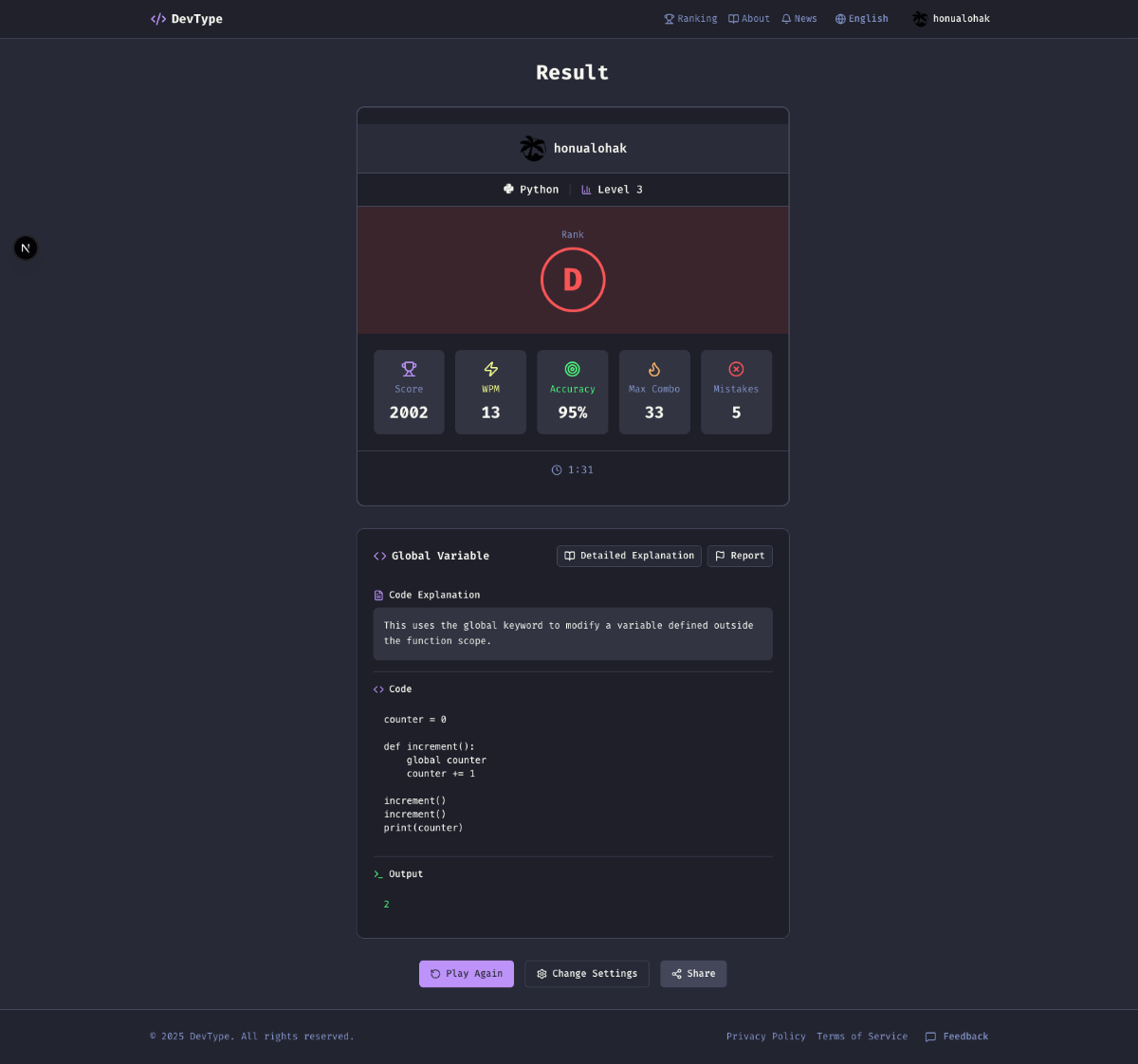The image size is (1138, 1064).
Task: Click the Max Combo flame icon
Action: click(x=654, y=369)
